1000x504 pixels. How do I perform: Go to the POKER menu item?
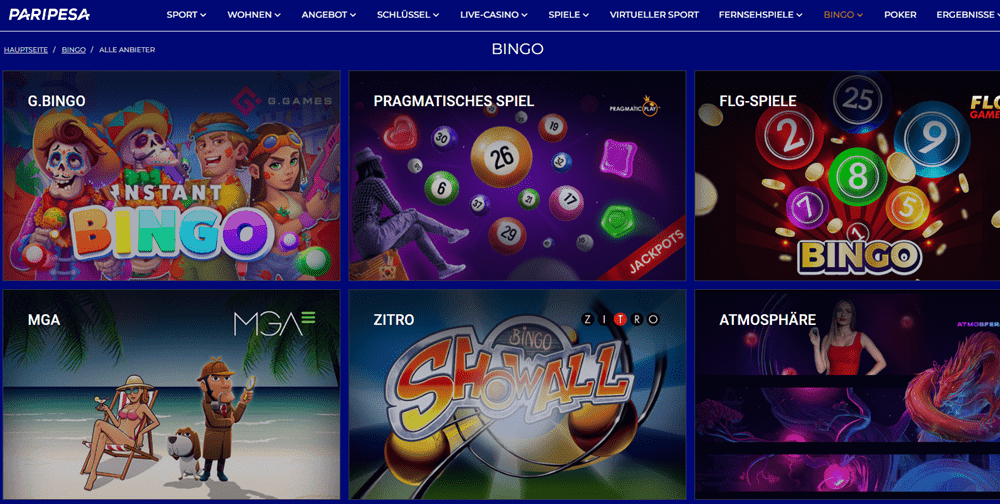pyautogui.click(x=900, y=14)
